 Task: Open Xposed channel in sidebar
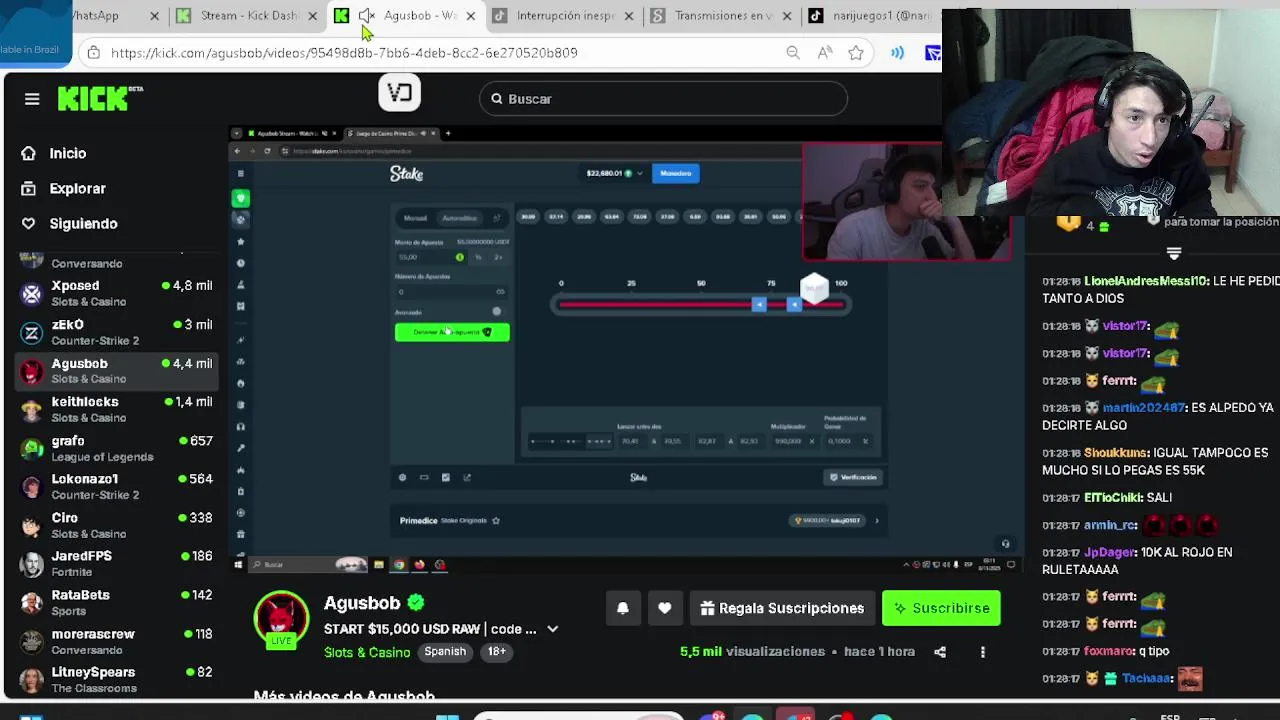[x=117, y=293]
